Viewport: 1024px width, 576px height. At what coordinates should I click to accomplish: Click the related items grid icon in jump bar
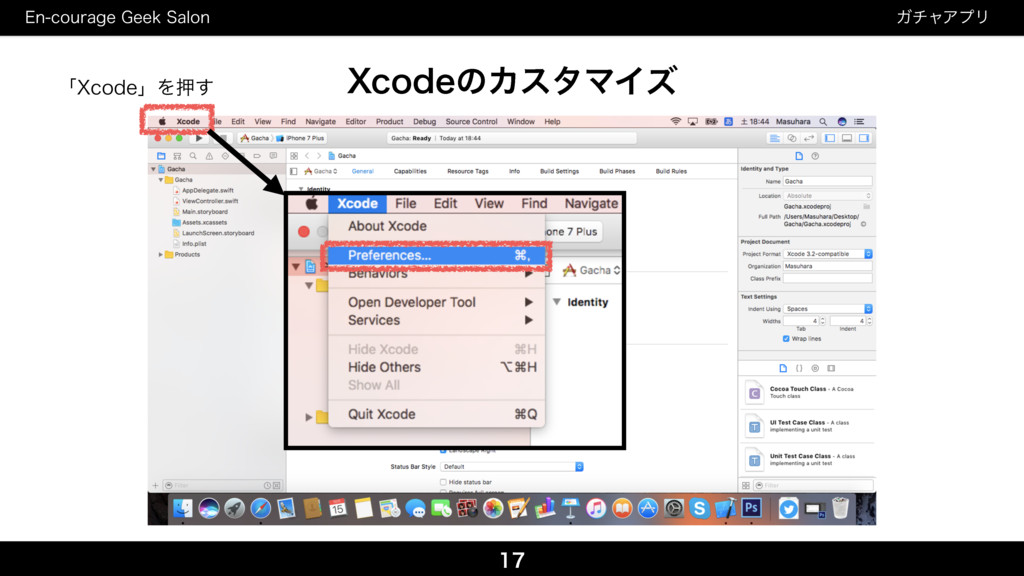point(294,156)
